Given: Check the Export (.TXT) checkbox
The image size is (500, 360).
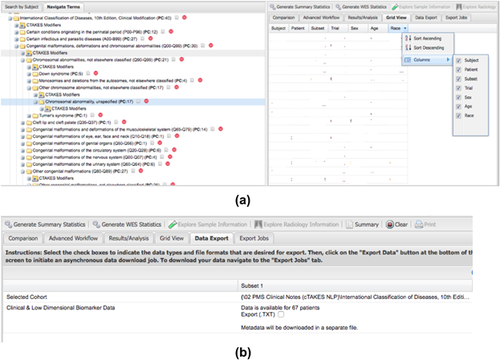Looking at the screenshot, I should [281, 314].
